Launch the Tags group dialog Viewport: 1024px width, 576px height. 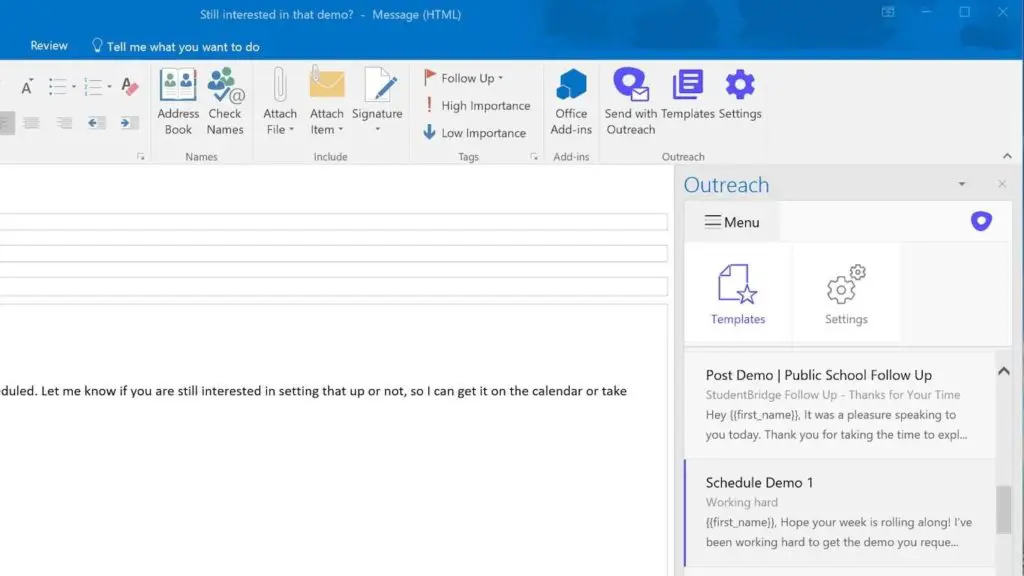tap(534, 157)
